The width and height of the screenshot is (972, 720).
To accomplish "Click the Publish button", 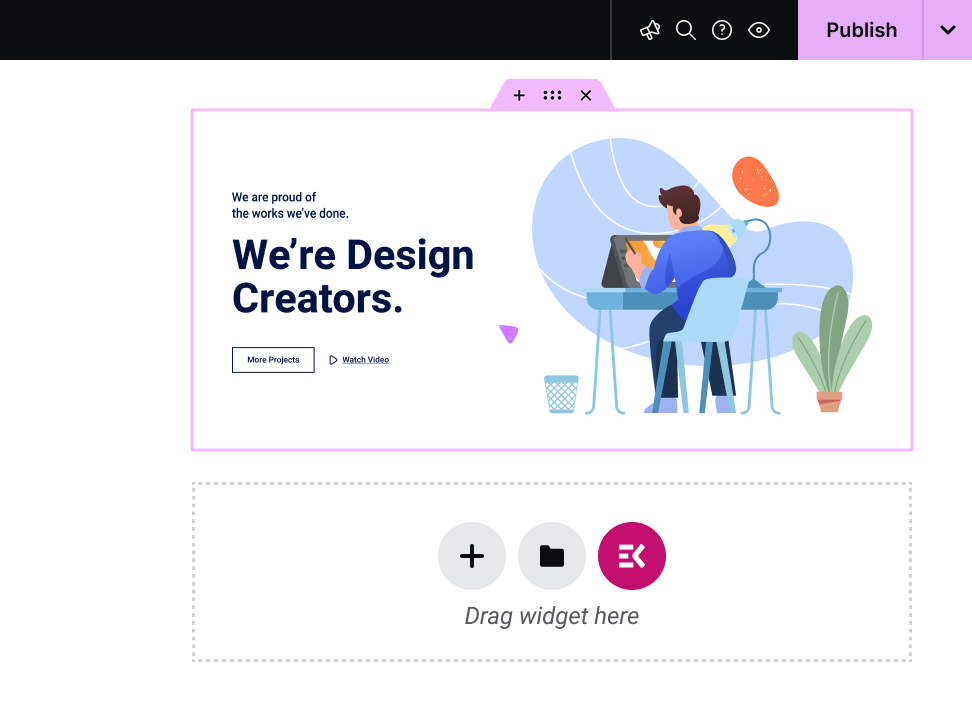I will pos(860,30).
